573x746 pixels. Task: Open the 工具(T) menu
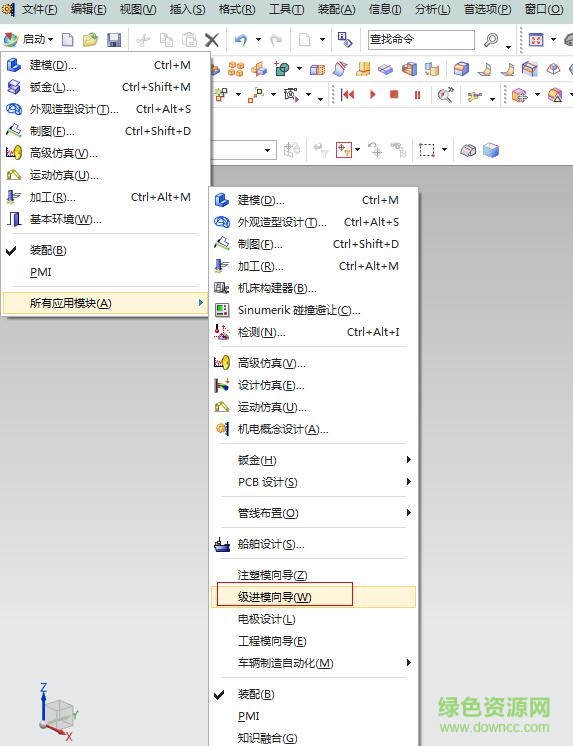pyautogui.click(x=286, y=9)
